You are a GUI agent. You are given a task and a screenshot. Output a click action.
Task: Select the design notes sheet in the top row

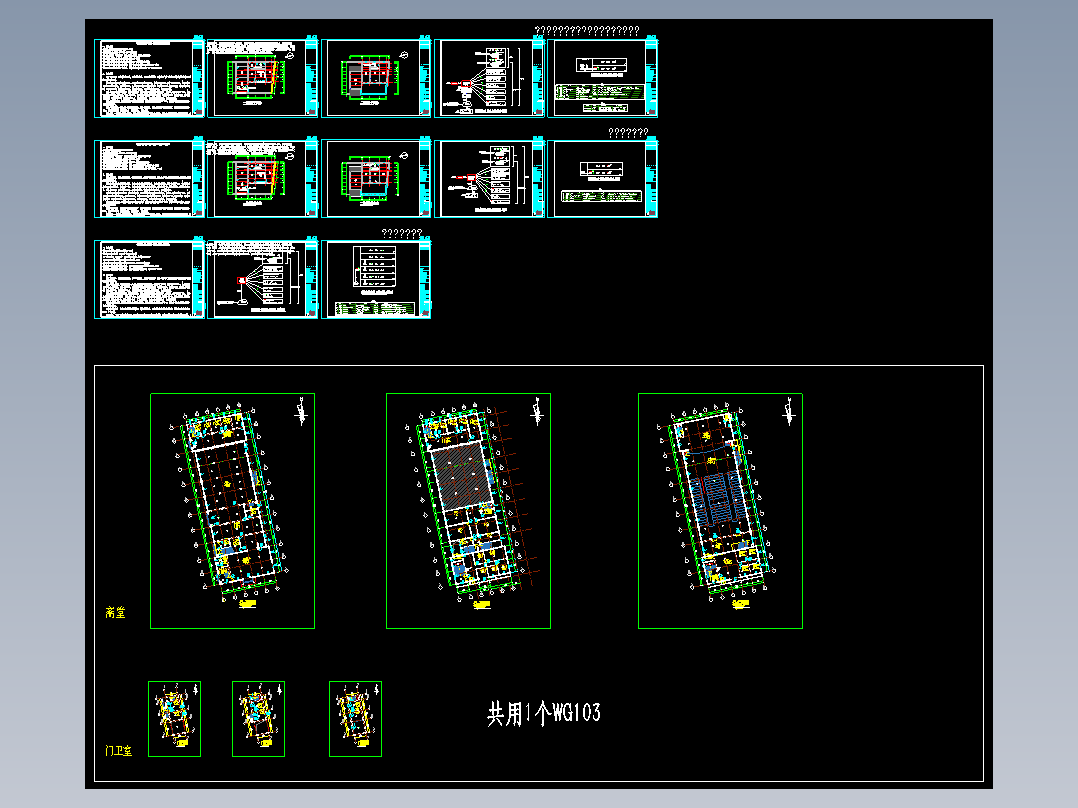tap(149, 78)
